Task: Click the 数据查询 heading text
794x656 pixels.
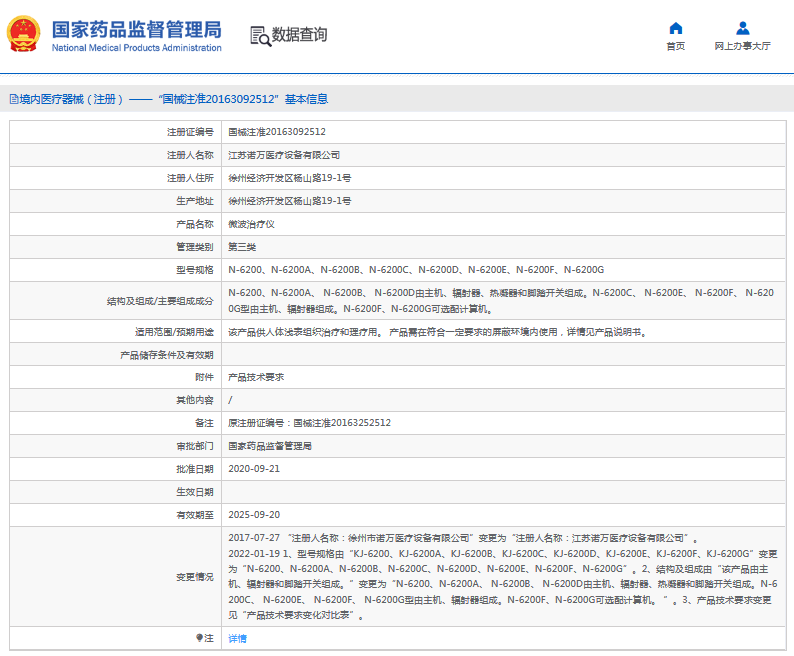Action: pyautogui.click(x=299, y=34)
